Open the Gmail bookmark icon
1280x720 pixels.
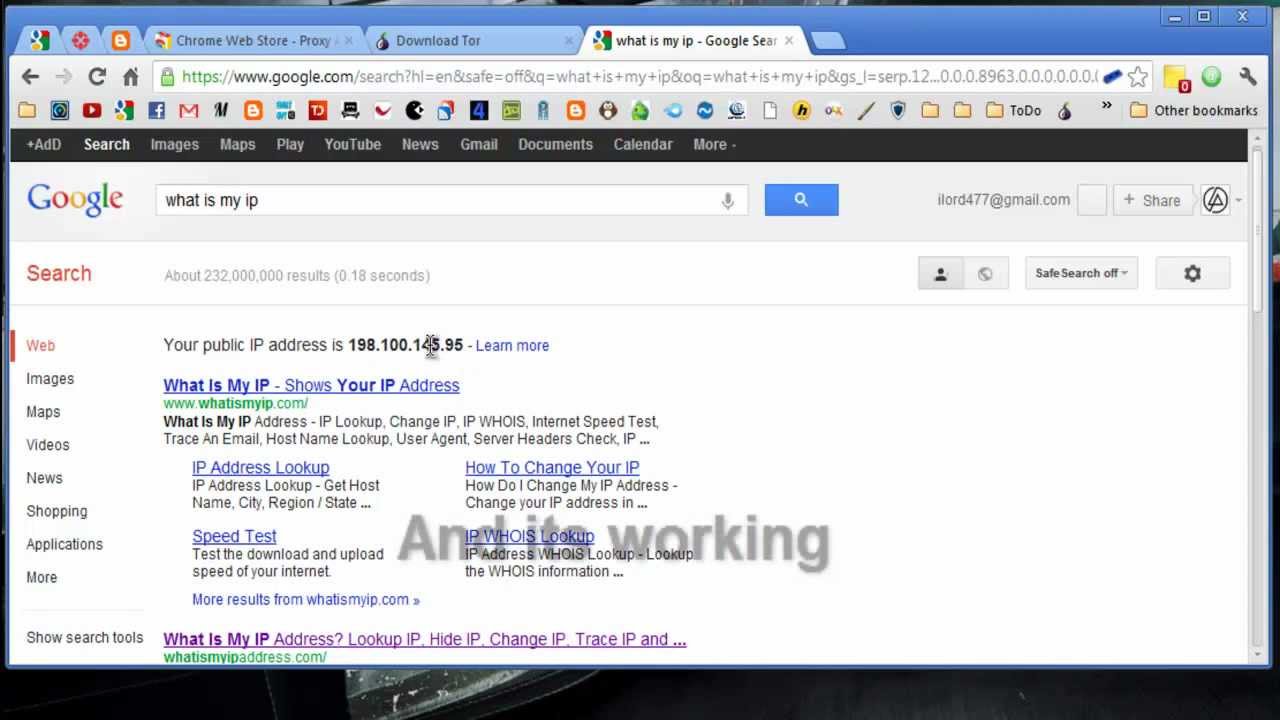[188, 111]
